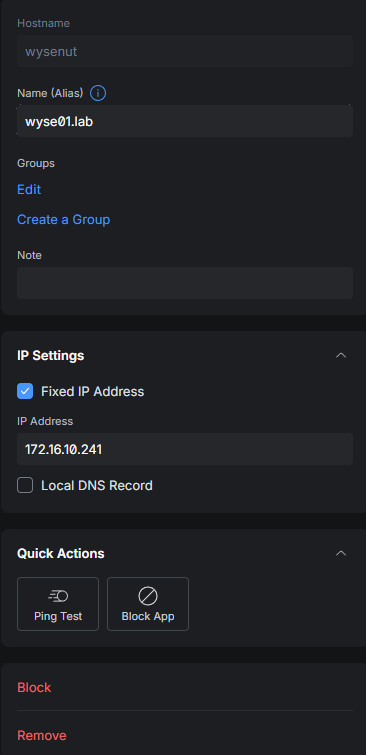Open the Groups Edit link
The image size is (366, 755).
click(x=29, y=189)
